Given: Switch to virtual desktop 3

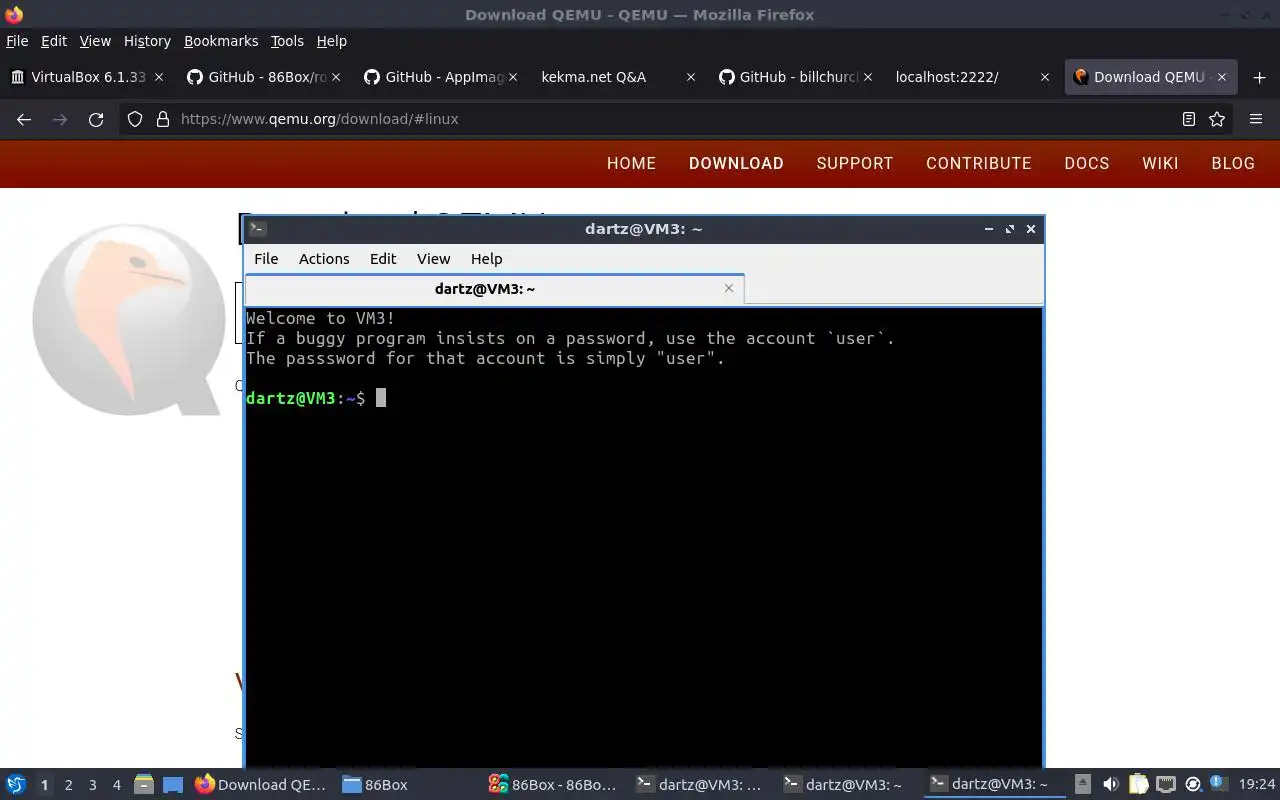Looking at the screenshot, I should tap(92, 785).
